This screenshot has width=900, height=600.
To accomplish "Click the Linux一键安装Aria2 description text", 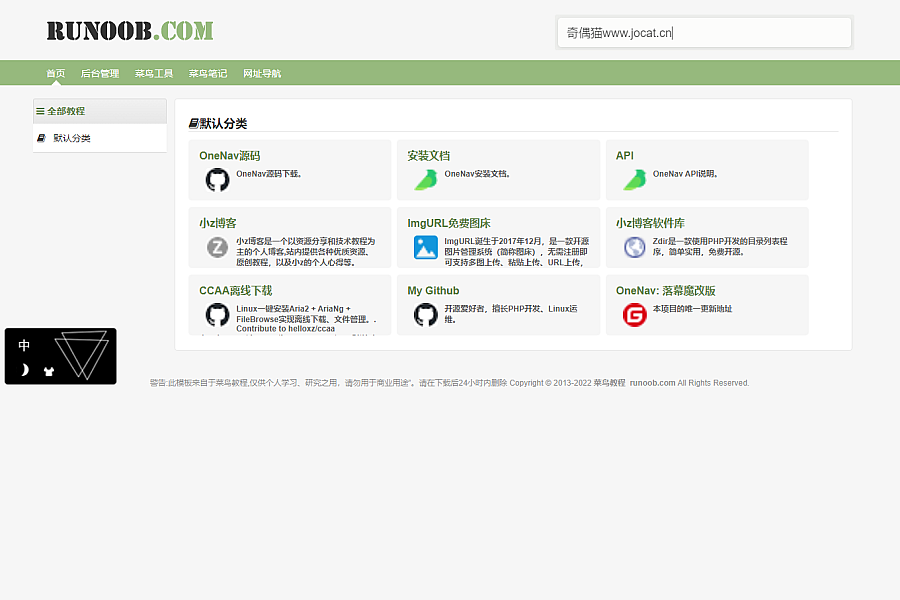I will pos(307,319).
